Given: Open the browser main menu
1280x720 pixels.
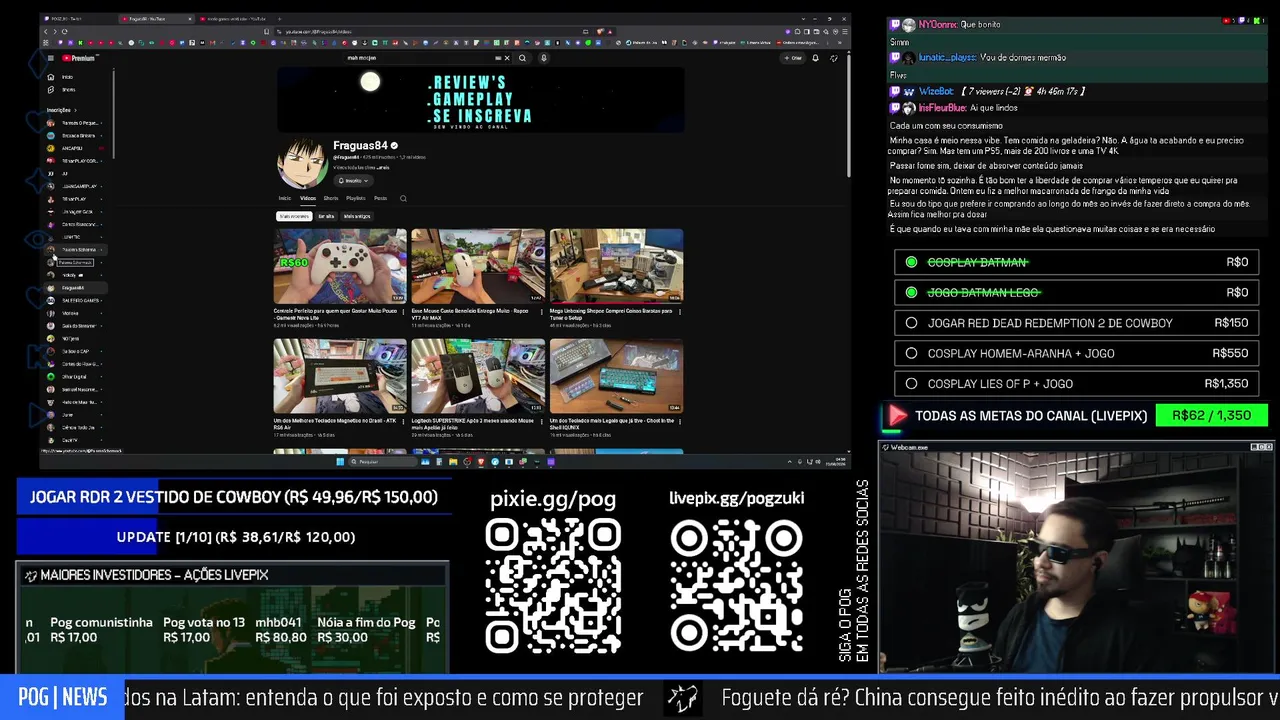Looking at the screenshot, I should [x=843, y=32].
